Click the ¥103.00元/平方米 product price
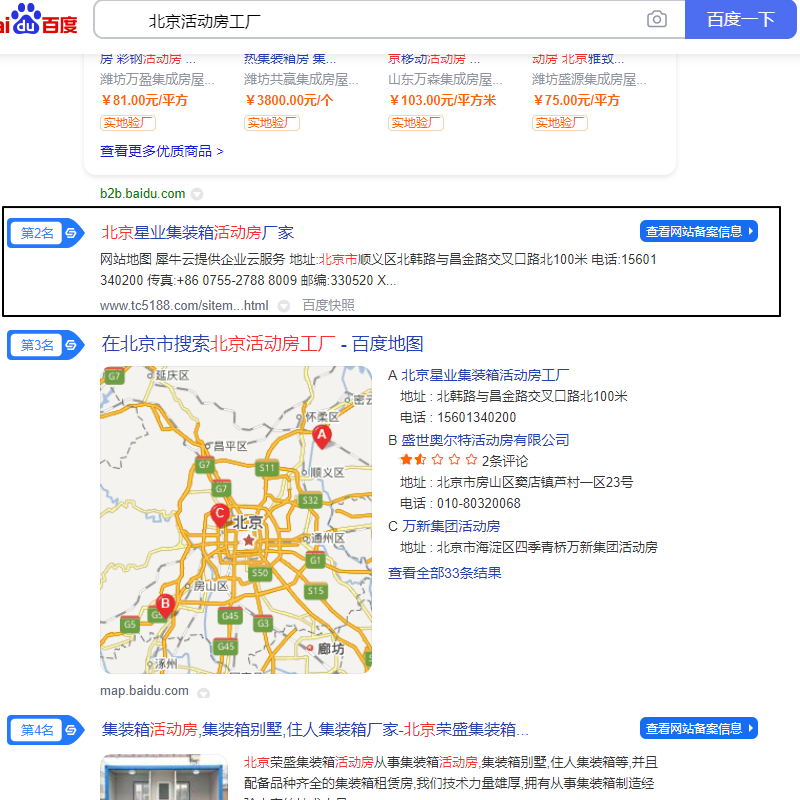This screenshot has height=800, width=800. coord(442,100)
